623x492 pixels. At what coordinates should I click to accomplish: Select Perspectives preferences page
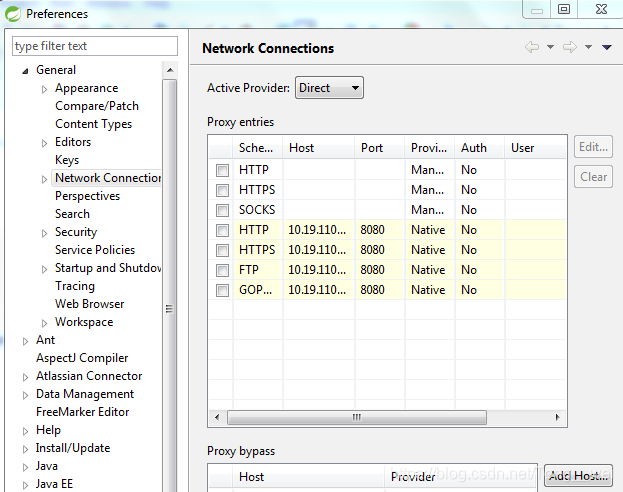point(87,196)
